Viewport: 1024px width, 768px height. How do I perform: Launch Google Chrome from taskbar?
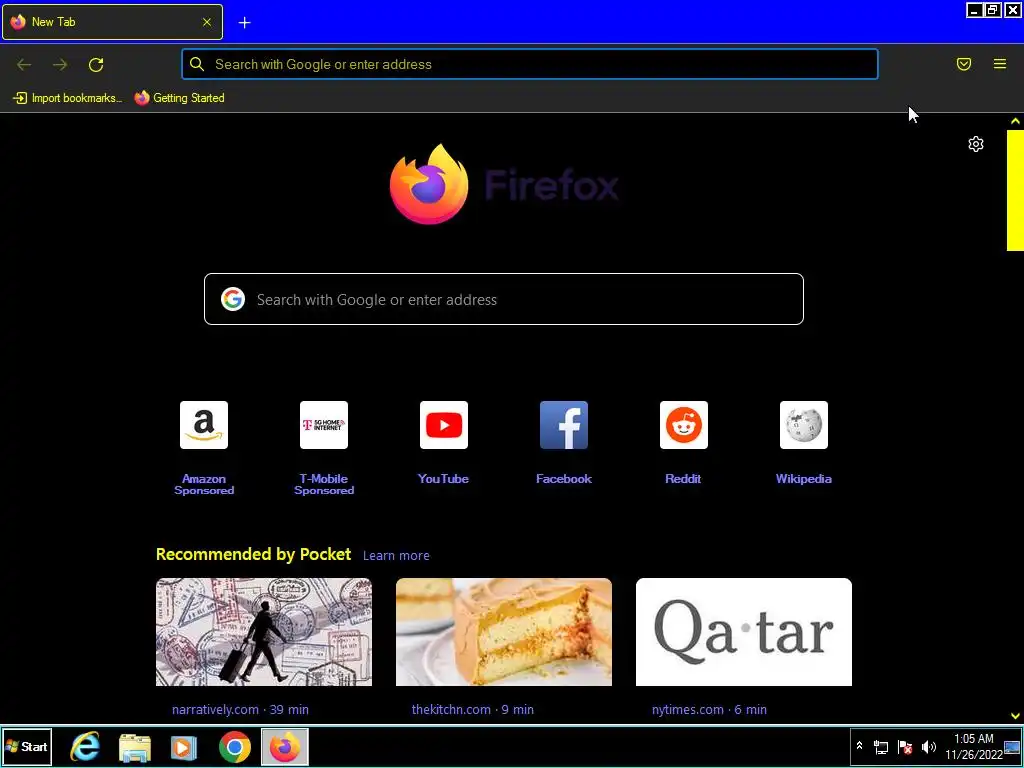click(x=234, y=747)
